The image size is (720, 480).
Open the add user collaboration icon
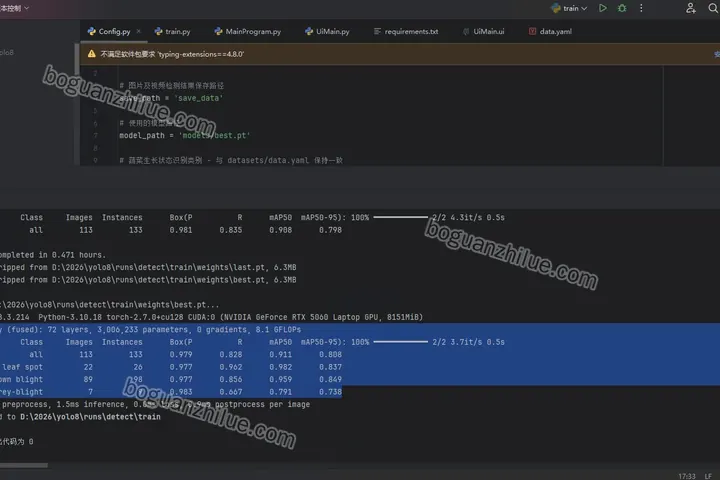[691, 8]
